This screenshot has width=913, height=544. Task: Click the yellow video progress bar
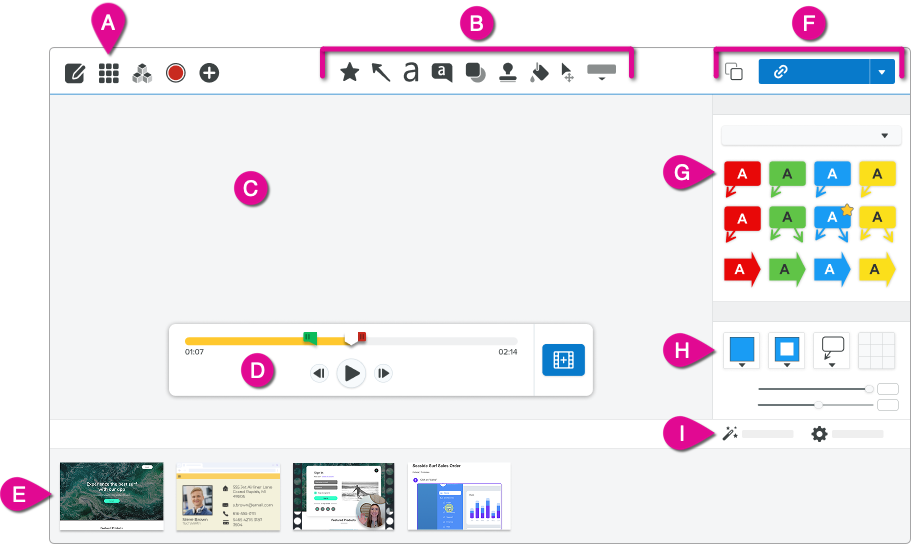pos(245,341)
